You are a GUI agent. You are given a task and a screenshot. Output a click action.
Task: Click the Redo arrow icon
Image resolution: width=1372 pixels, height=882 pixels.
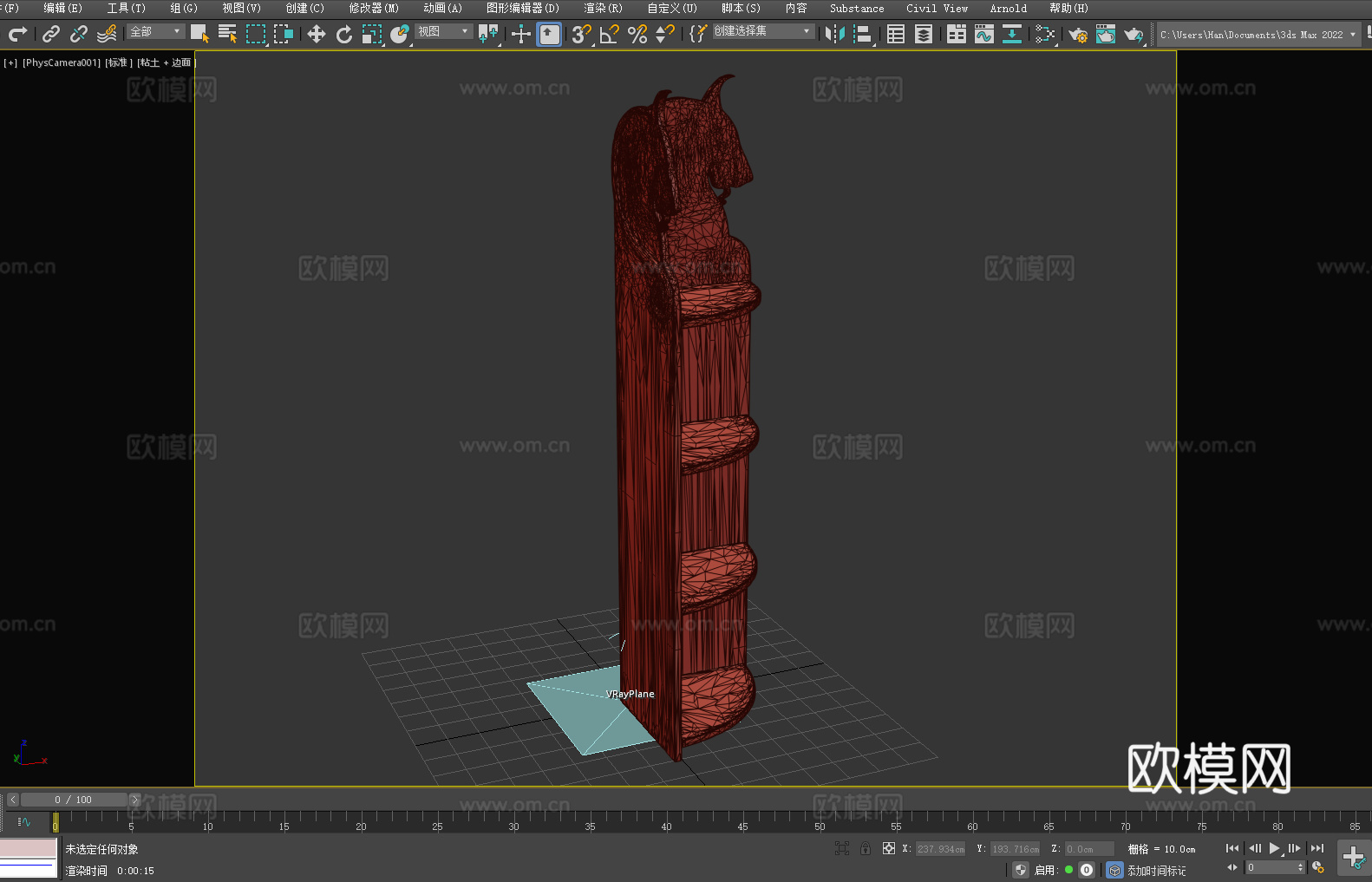17,34
